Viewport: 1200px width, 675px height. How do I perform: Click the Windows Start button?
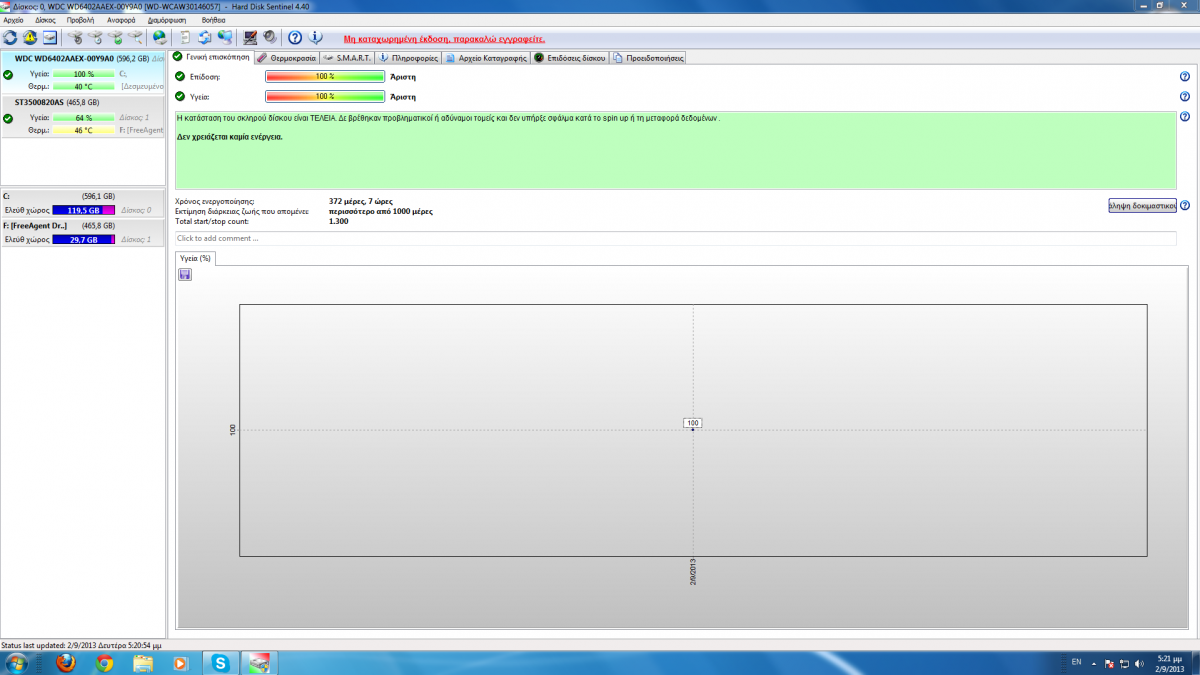(x=18, y=662)
